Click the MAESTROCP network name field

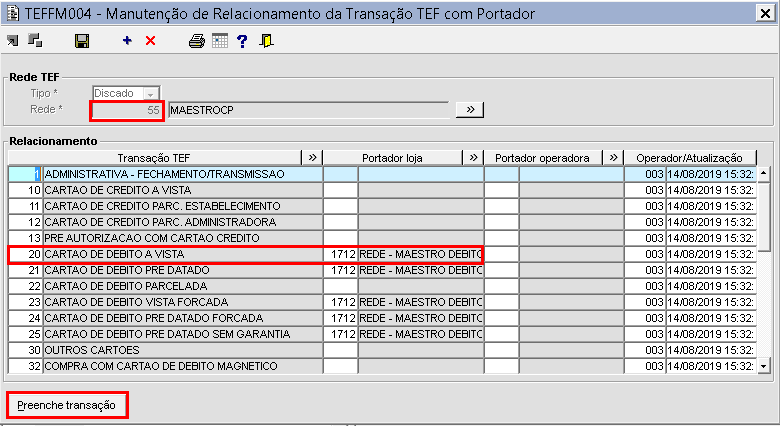click(x=308, y=110)
